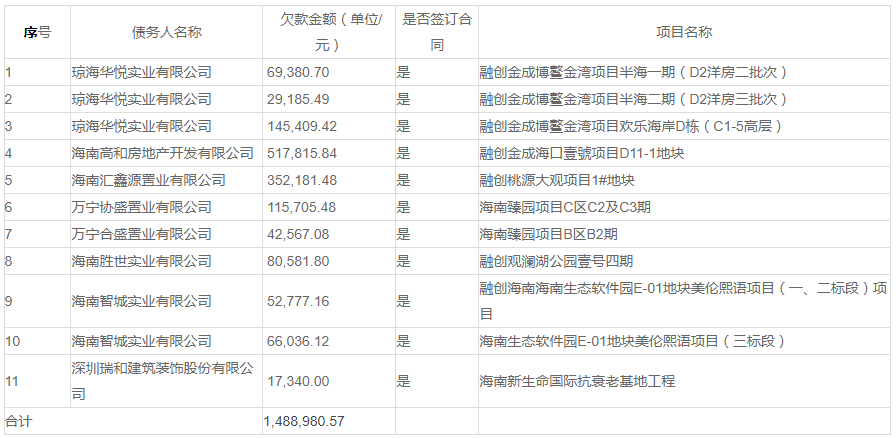Screen dimensions: 896x438
Task: Select the 项目名称 column header
Action: pyautogui.click(x=683, y=32)
